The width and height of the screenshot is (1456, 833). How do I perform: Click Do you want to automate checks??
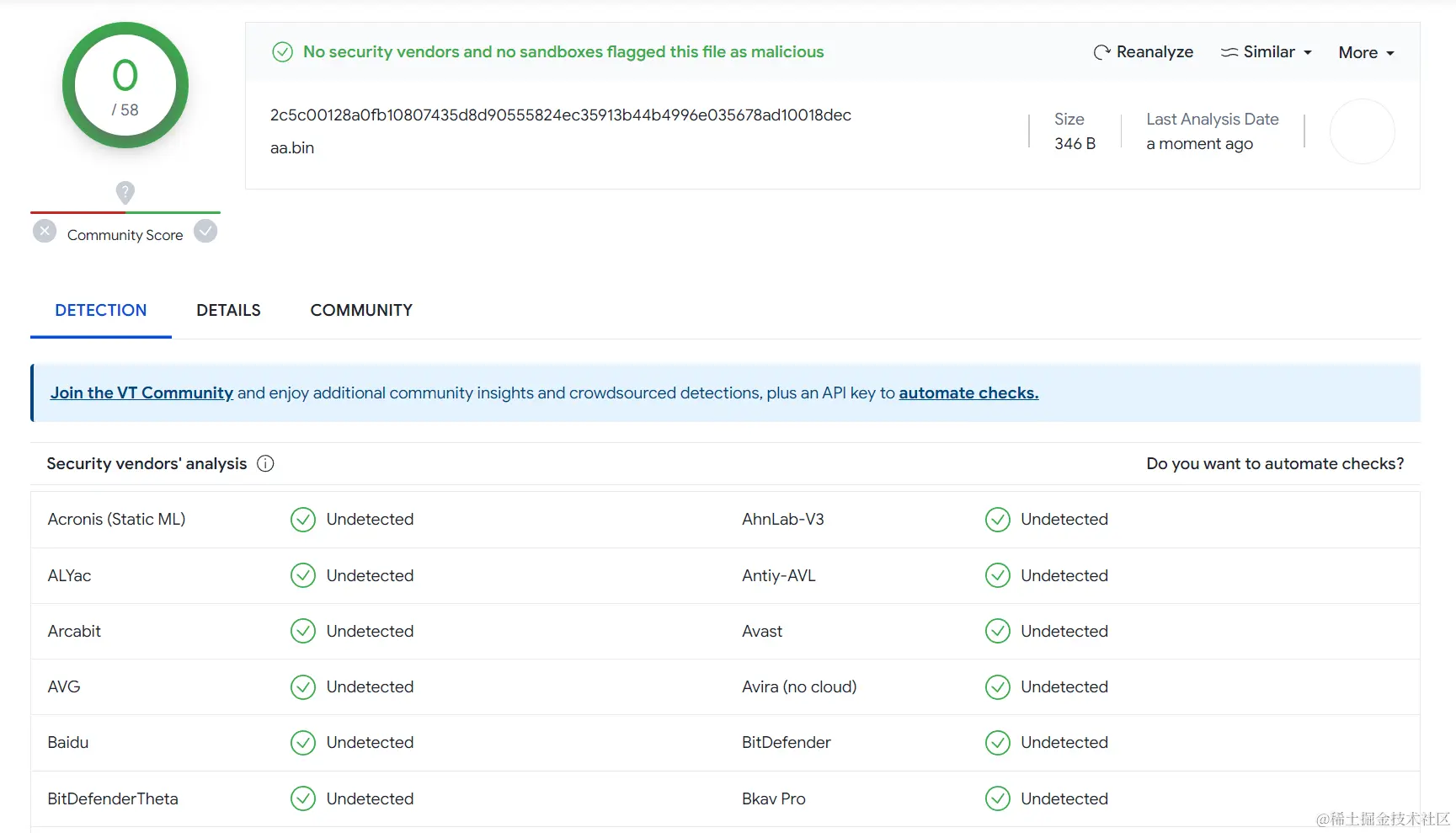pyautogui.click(x=1275, y=463)
